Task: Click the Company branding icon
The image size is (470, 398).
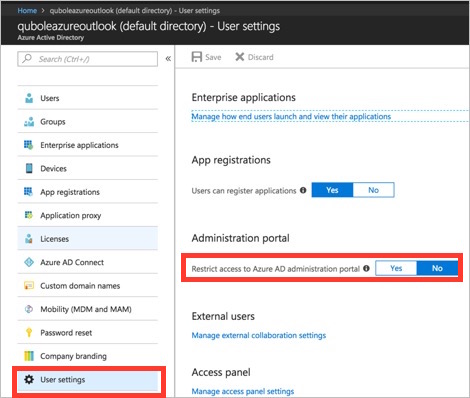Action: (29, 356)
